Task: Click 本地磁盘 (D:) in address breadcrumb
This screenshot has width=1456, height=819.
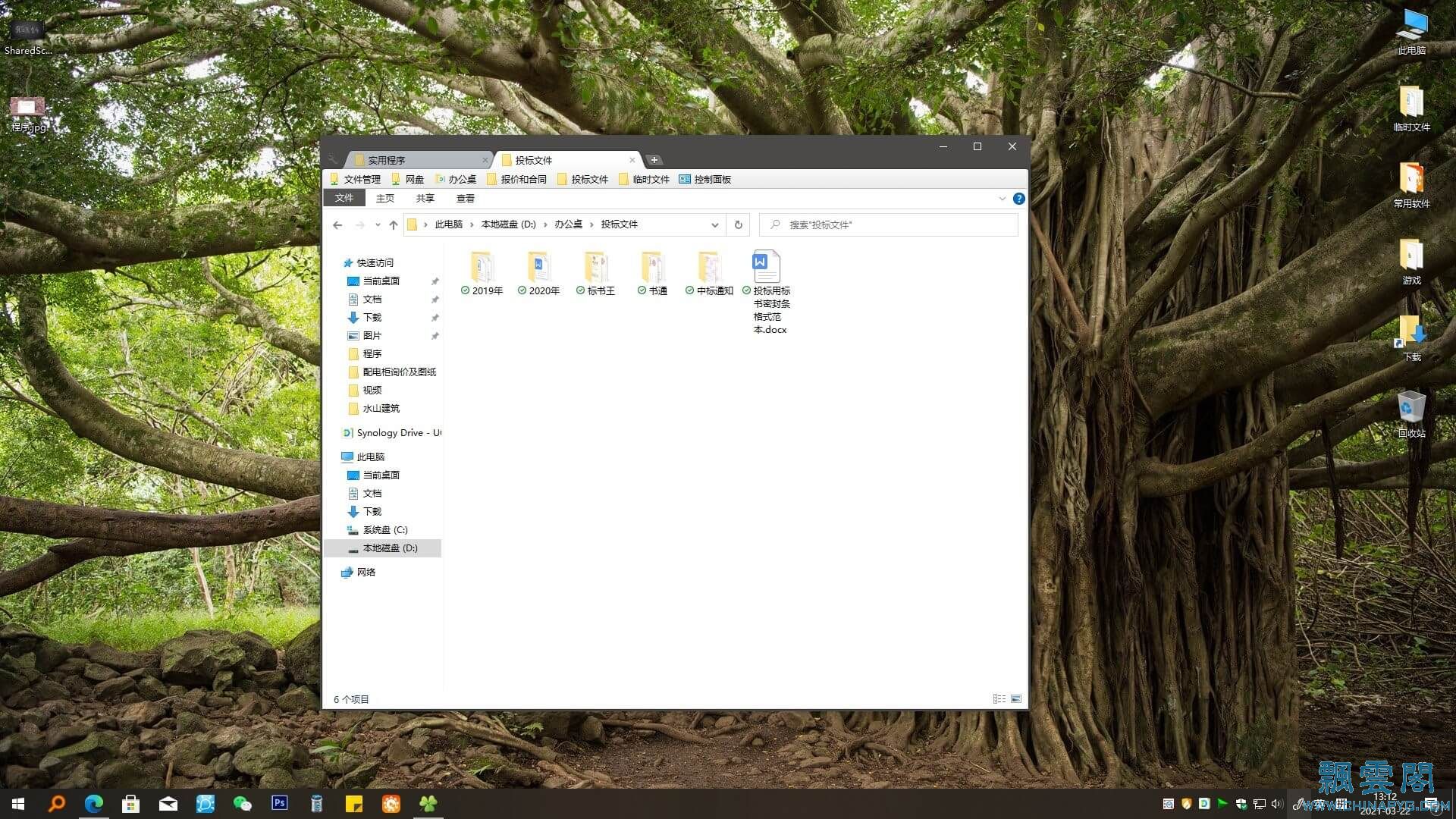Action: (x=508, y=224)
